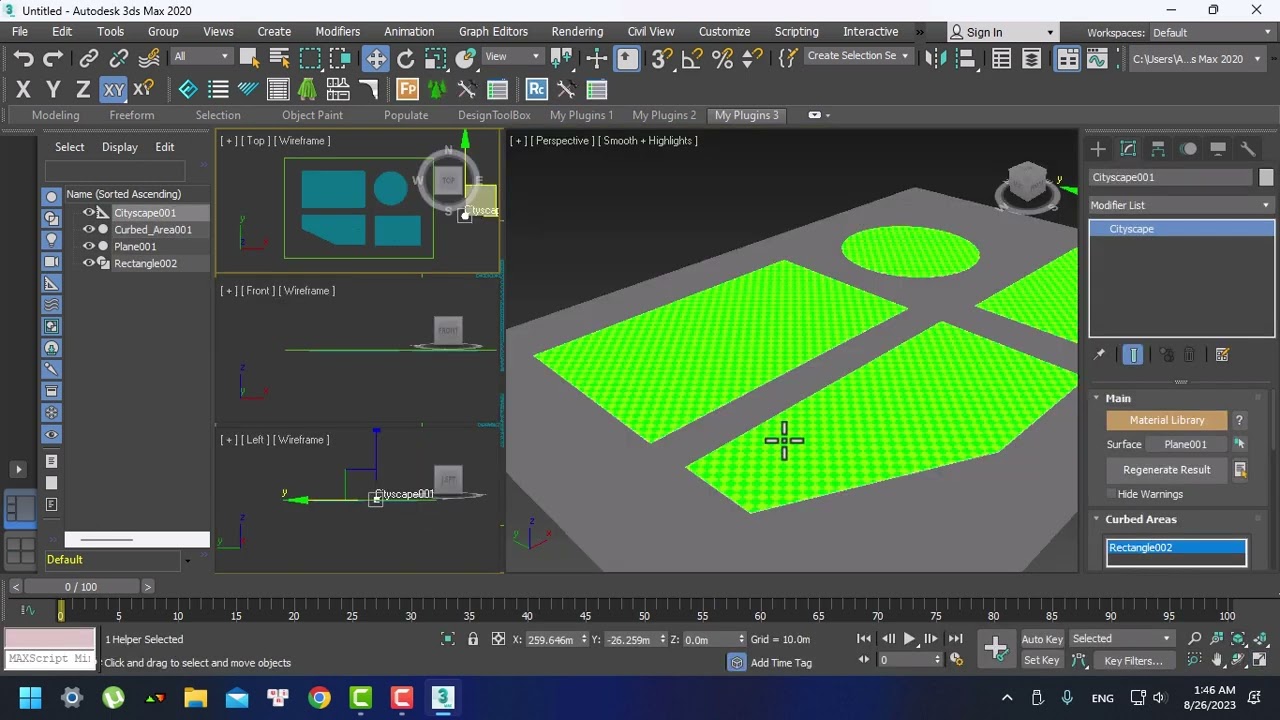Restrict to X axis constraint
The width and height of the screenshot is (1280, 720).
23,90
